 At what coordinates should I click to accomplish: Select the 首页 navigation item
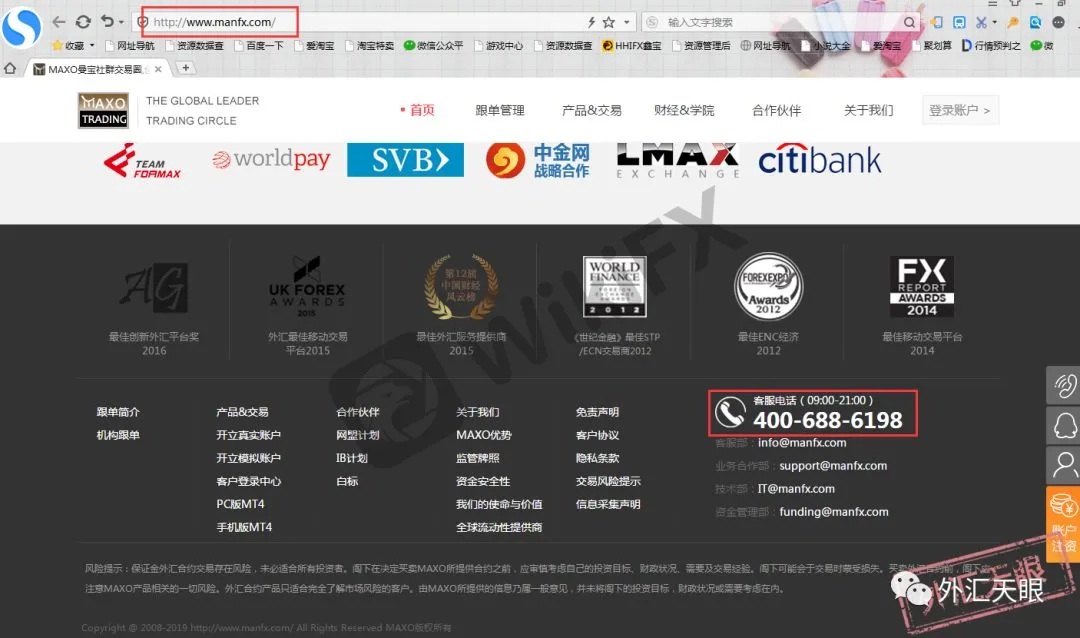[x=422, y=110]
